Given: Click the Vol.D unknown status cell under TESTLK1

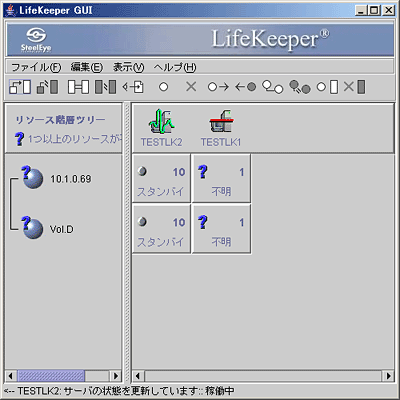Looking at the screenshot, I should tap(221, 229).
